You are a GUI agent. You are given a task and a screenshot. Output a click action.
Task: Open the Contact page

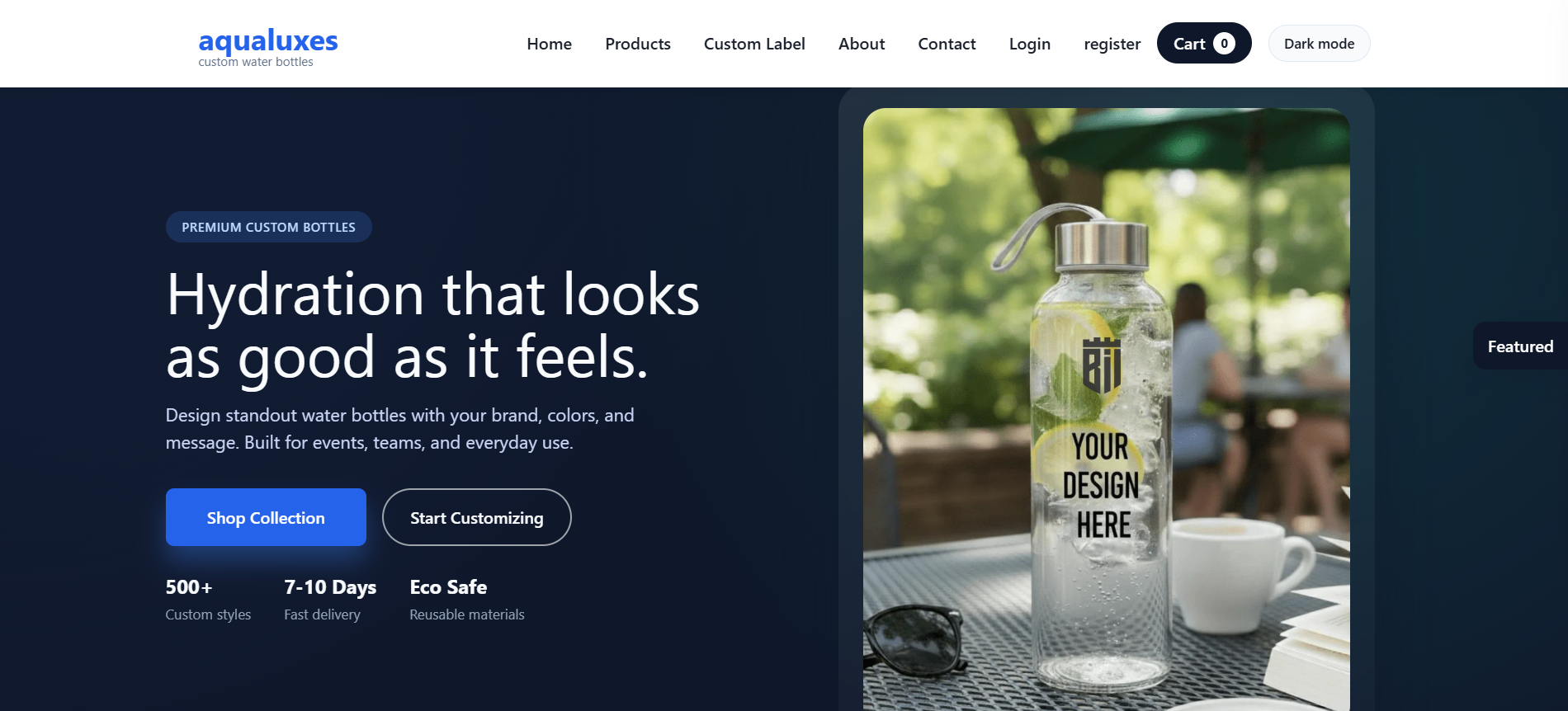point(947,44)
